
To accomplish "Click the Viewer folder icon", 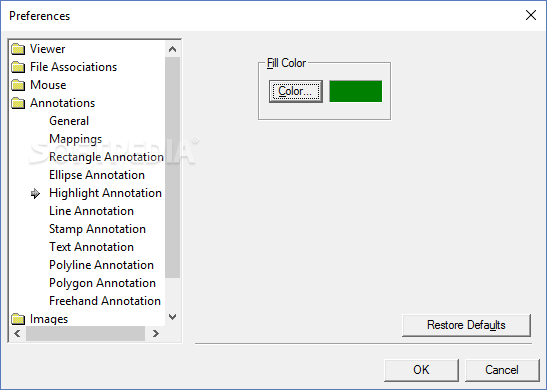I will tap(18, 49).
